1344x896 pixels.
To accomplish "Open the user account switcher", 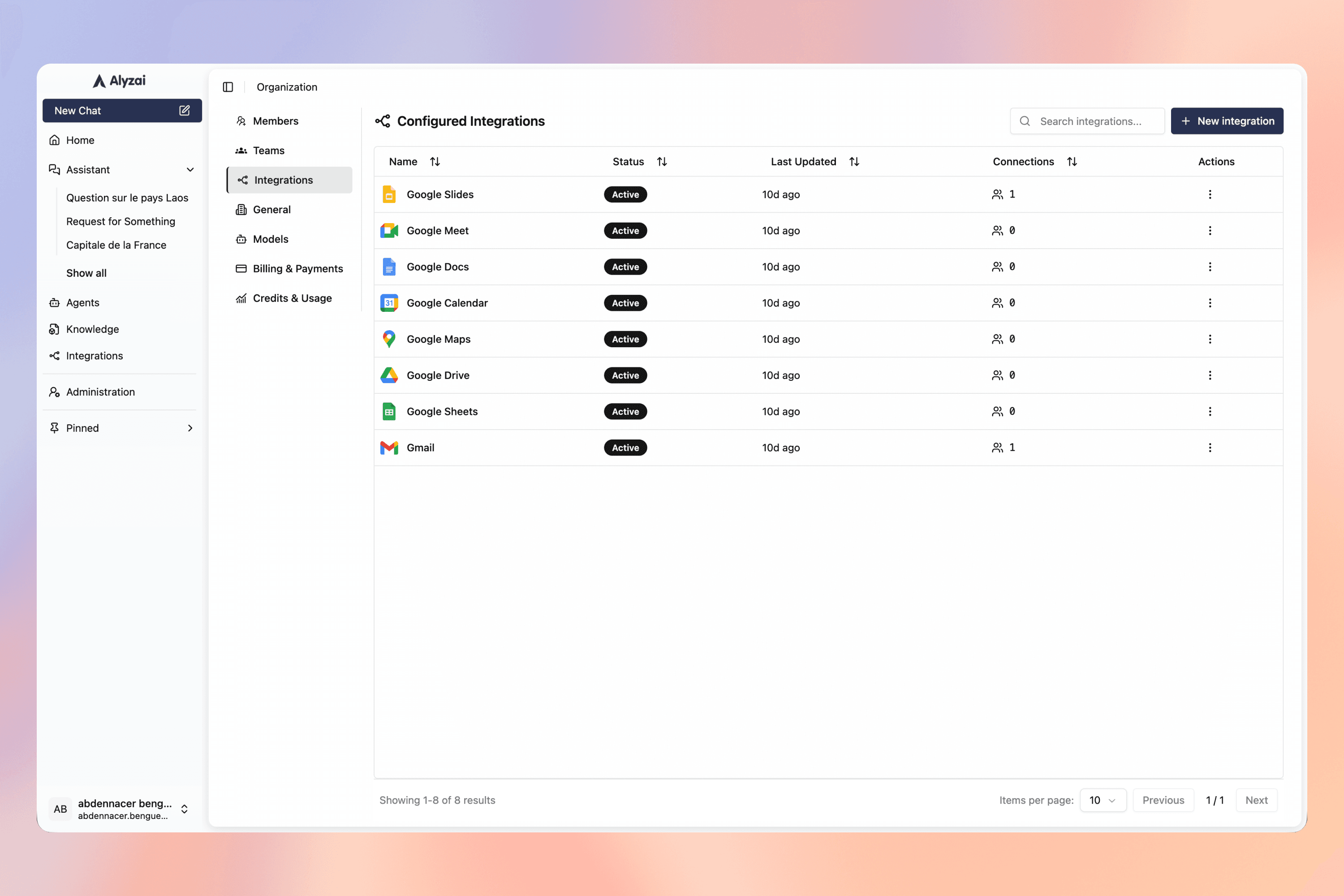I will coord(184,809).
